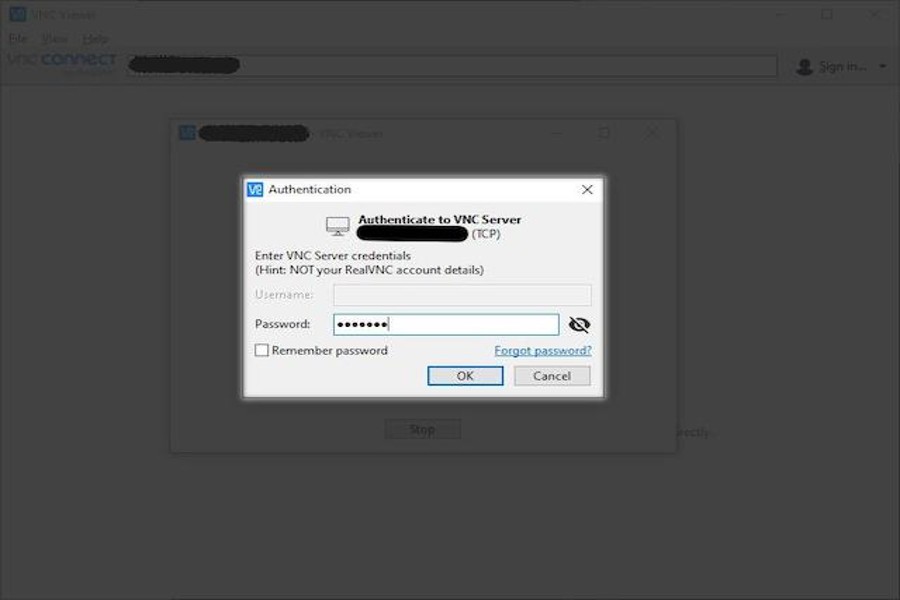Close the Authentication dialog
Image resolution: width=900 pixels, height=600 pixels.
point(587,189)
